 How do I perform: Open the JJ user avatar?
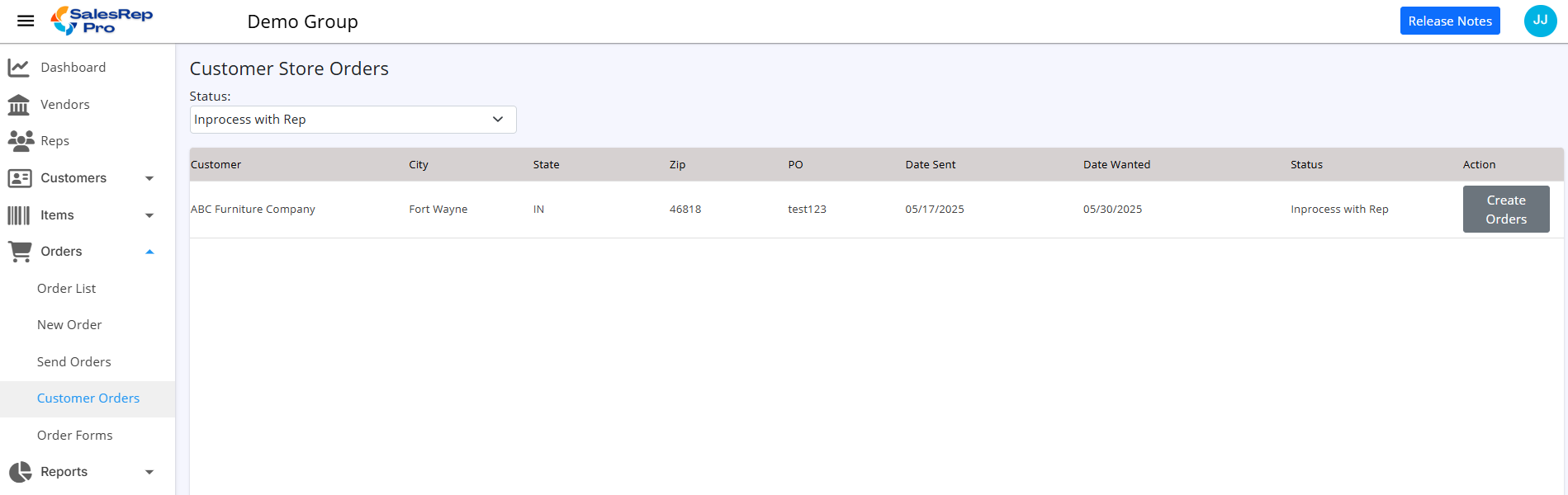tap(1540, 21)
